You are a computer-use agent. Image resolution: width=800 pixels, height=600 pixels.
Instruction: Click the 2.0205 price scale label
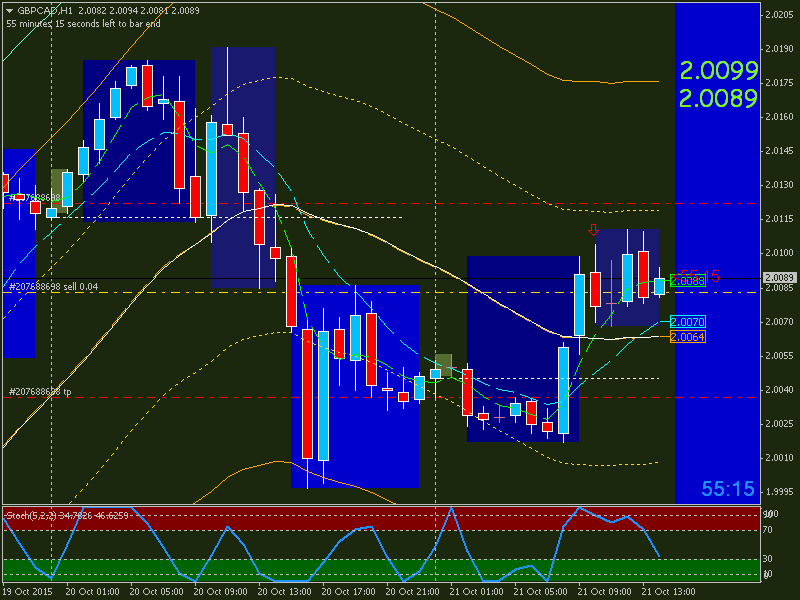779,15
